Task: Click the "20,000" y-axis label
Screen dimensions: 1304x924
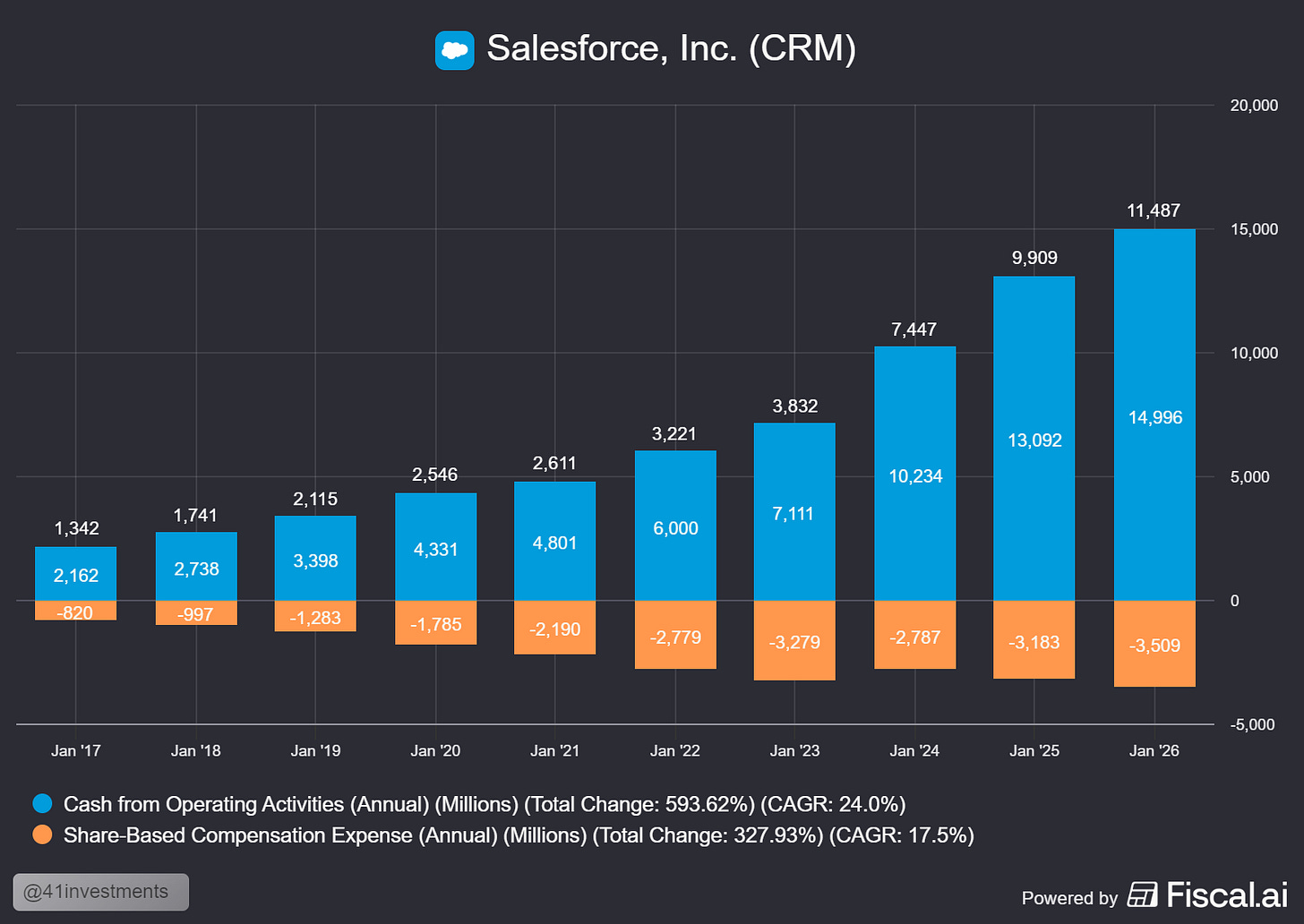Action: (x=1254, y=106)
